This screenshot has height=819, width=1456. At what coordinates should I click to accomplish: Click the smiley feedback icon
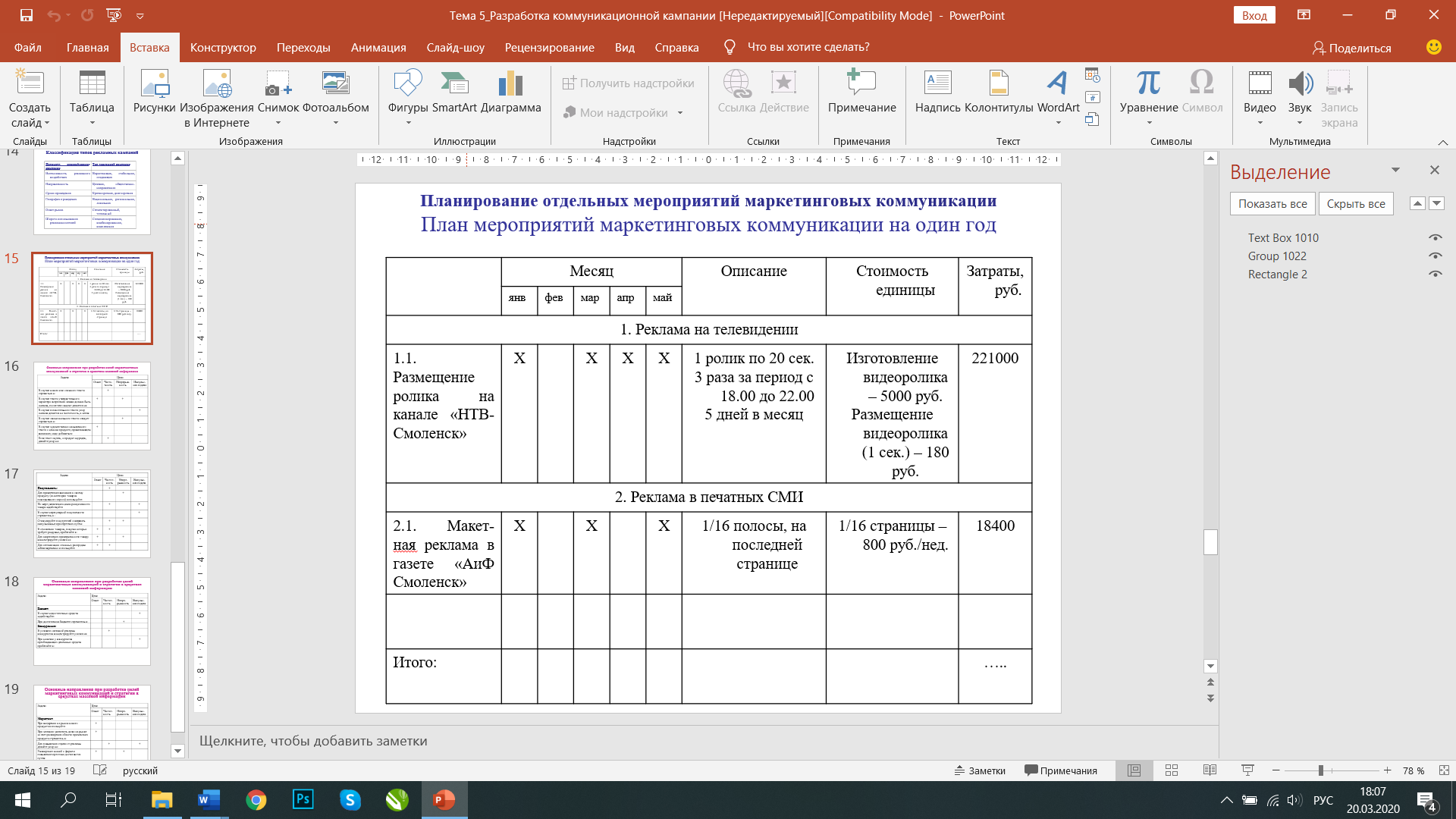(1433, 47)
